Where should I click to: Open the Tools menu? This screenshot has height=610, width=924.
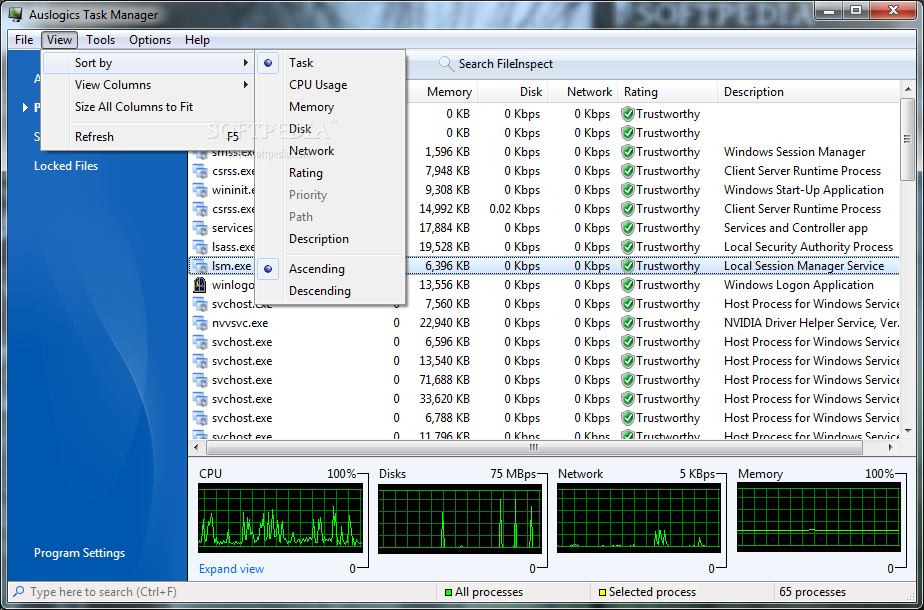100,39
